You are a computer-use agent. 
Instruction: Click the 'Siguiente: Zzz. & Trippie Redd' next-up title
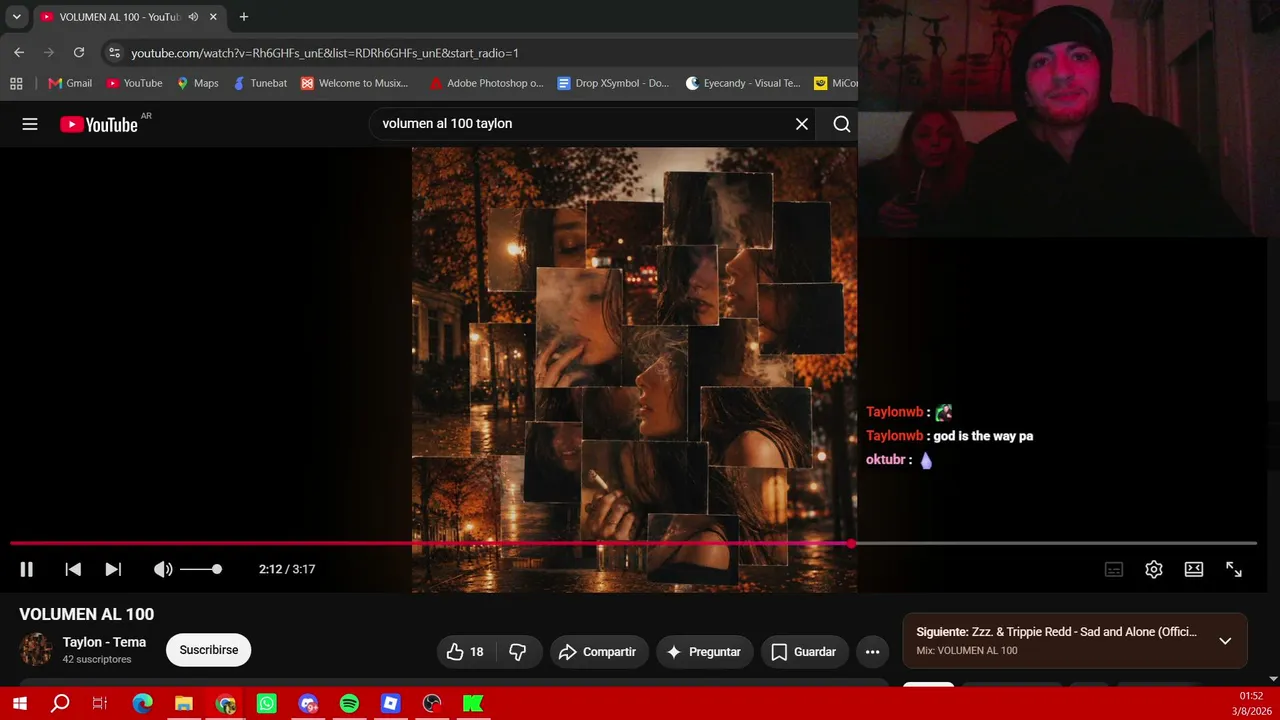click(1056, 632)
